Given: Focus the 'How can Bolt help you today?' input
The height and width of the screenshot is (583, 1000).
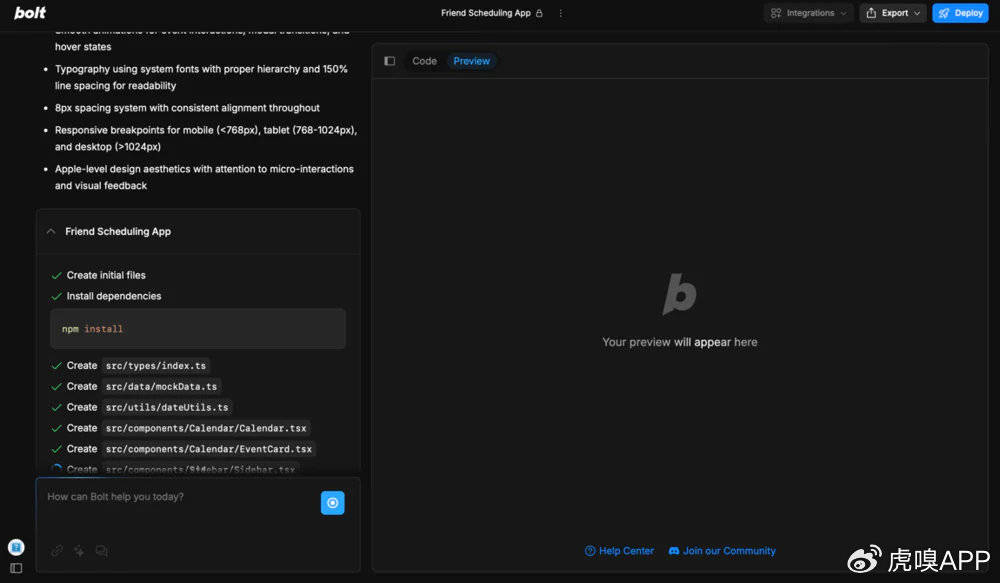Looking at the screenshot, I should click(x=179, y=497).
